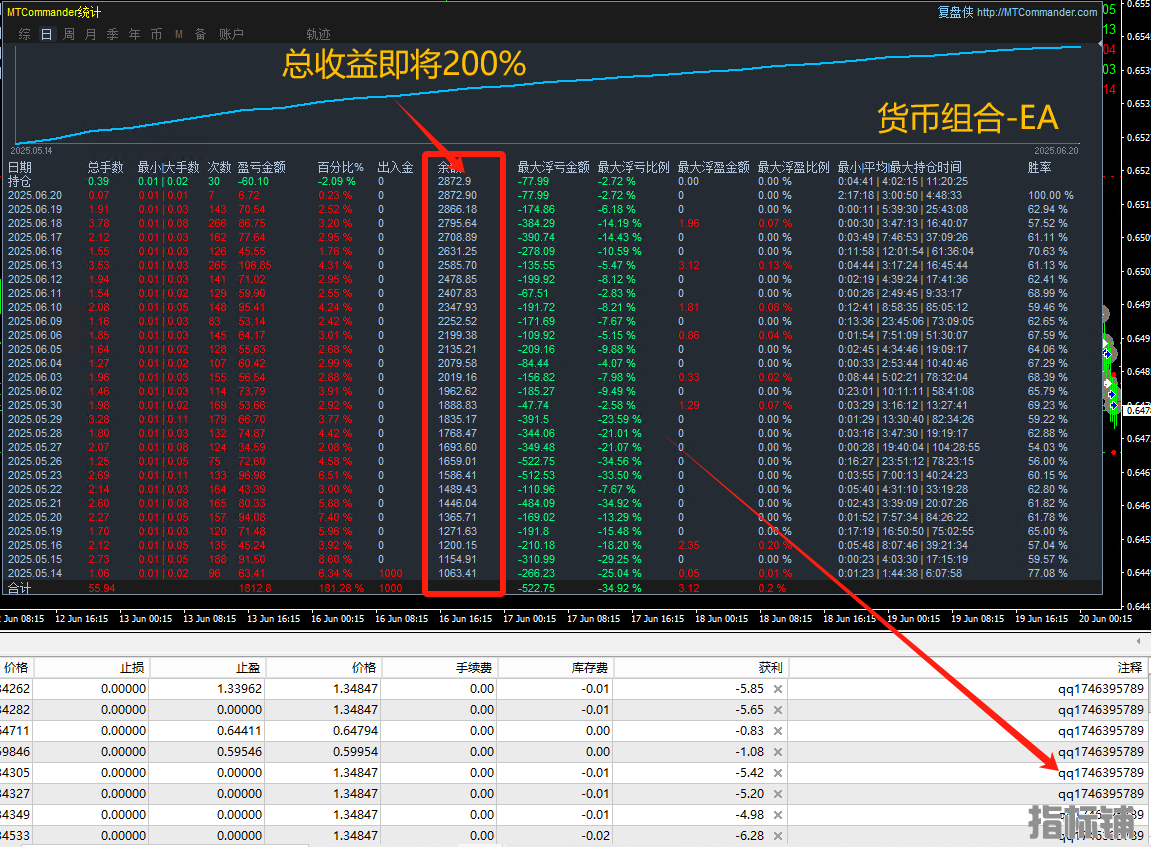Click the 百分比% column heading

(x=341, y=167)
